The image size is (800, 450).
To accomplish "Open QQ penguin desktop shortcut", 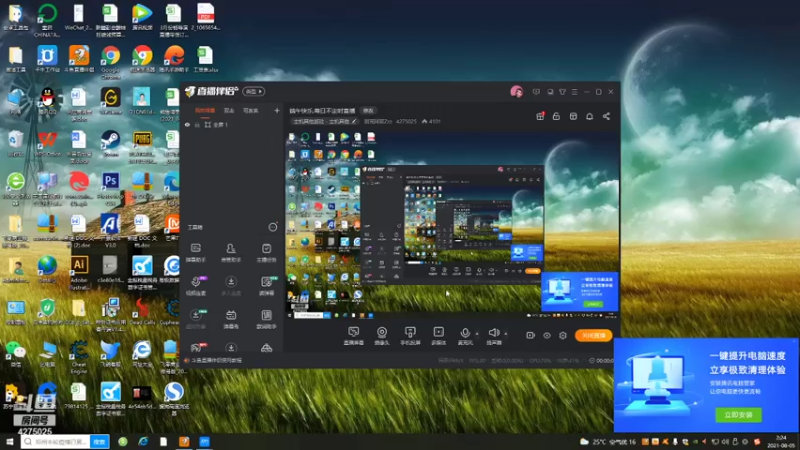I will (x=47, y=101).
